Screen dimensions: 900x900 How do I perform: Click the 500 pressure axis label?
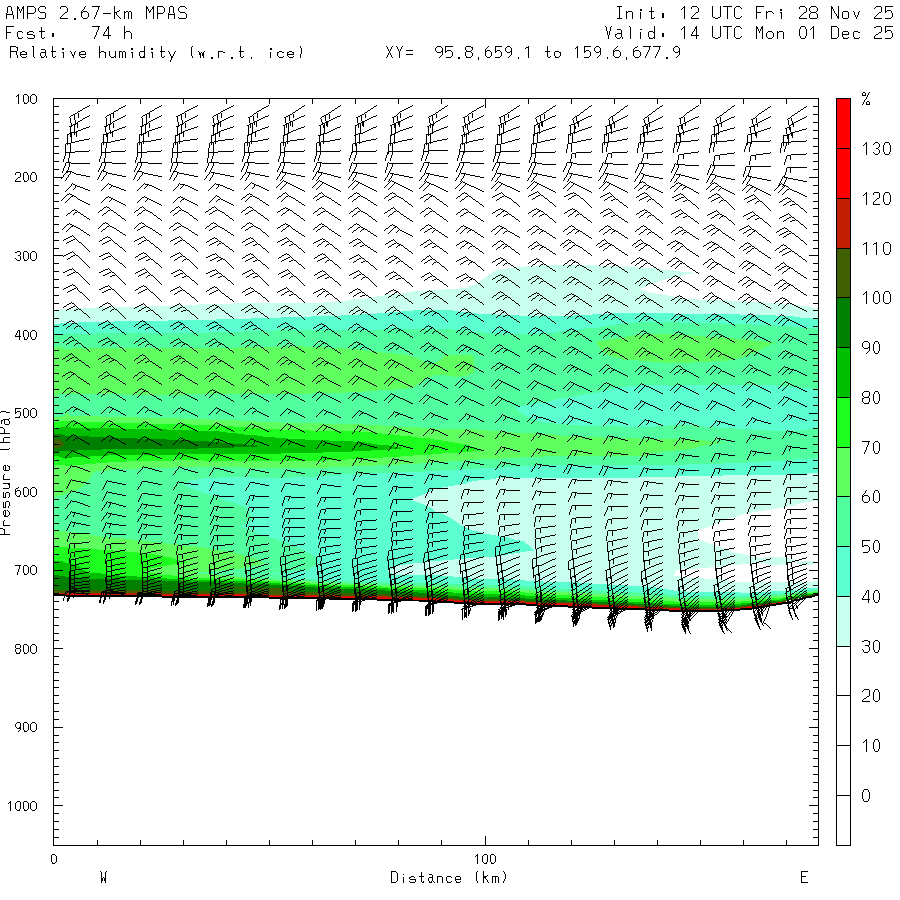click(26, 413)
